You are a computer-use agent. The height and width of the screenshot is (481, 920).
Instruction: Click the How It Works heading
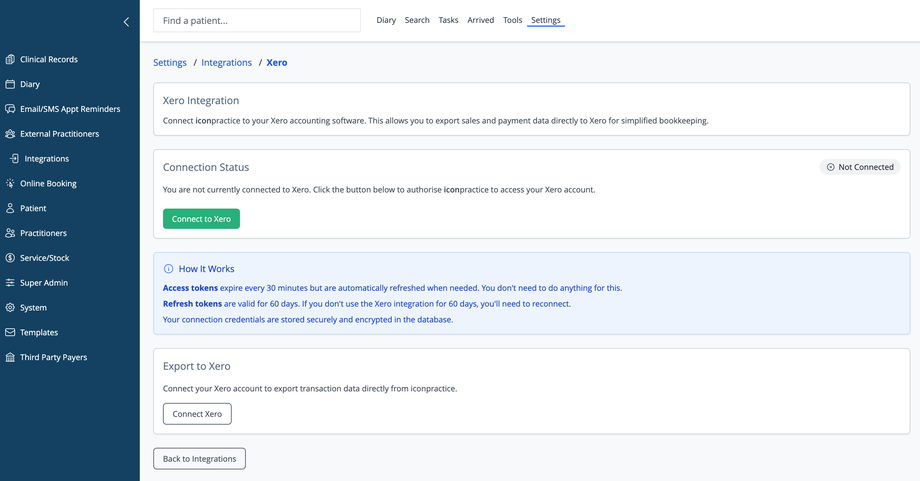(207, 269)
